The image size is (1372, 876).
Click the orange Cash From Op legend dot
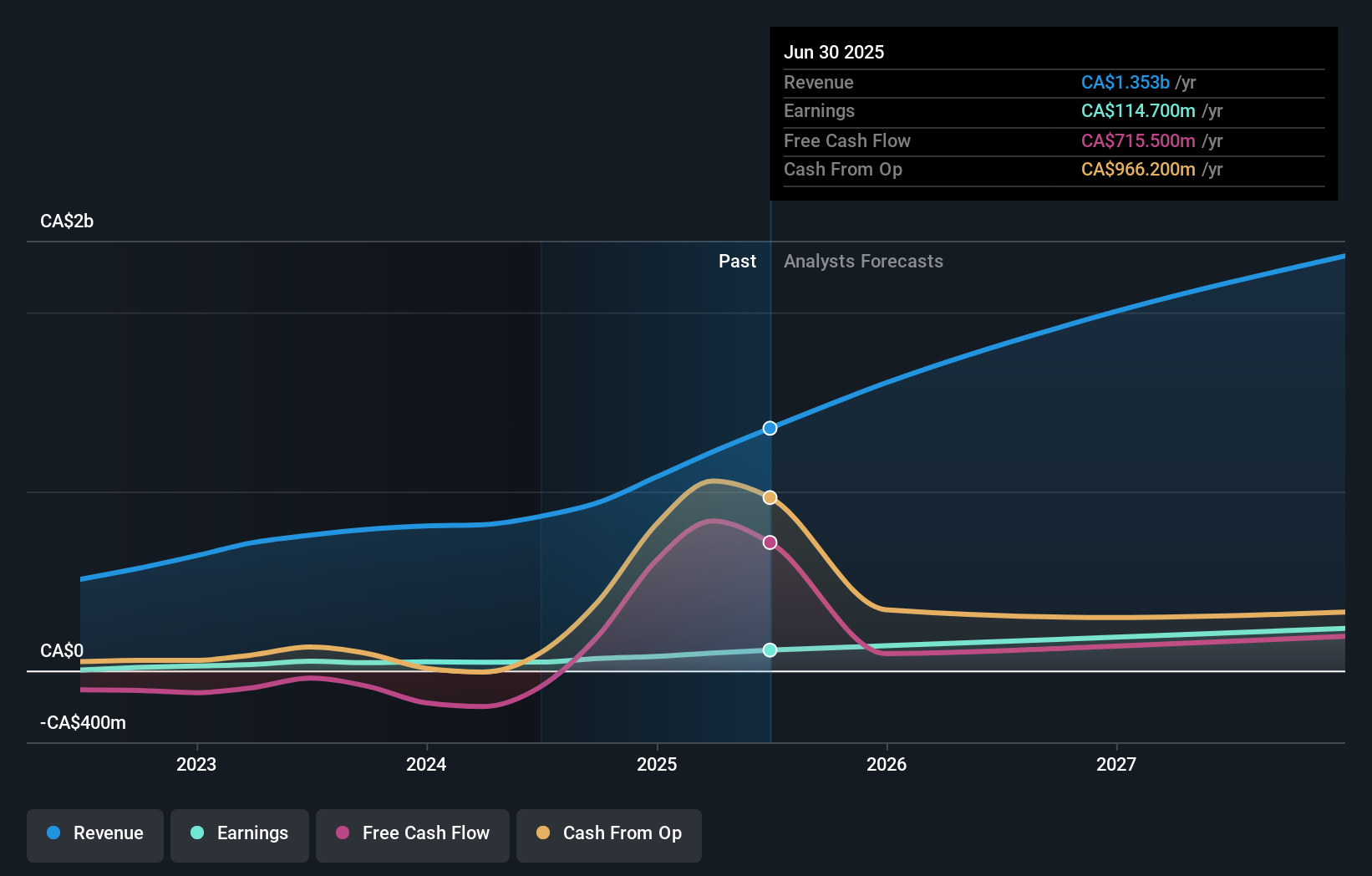pos(544,833)
